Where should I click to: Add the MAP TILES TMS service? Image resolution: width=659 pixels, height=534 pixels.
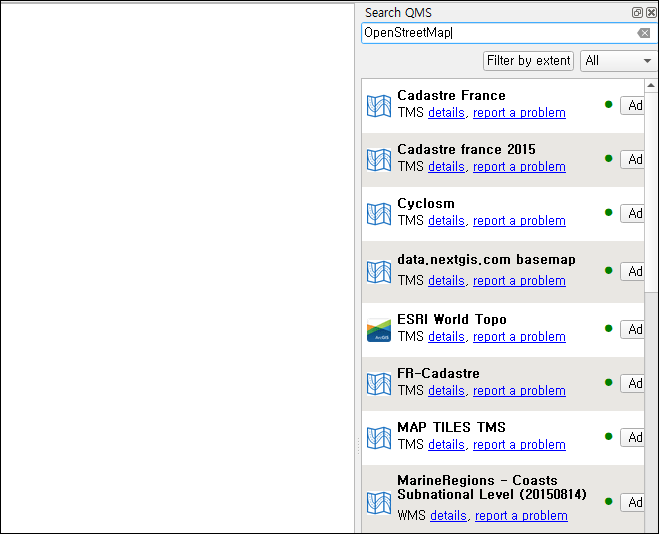632,437
